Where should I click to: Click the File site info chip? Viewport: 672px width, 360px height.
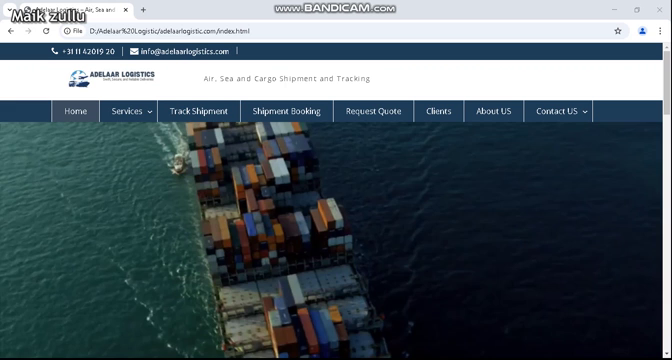(x=73, y=31)
